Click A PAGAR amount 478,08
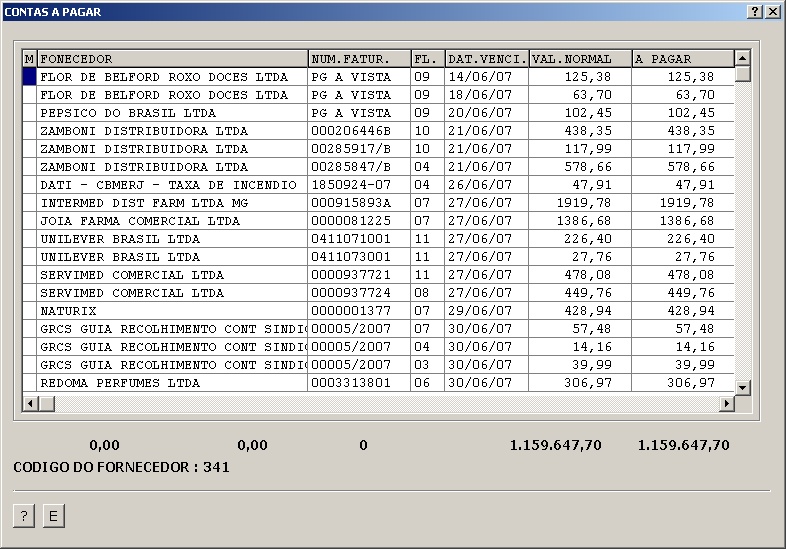The image size is (786, 549). coord(691,275)
